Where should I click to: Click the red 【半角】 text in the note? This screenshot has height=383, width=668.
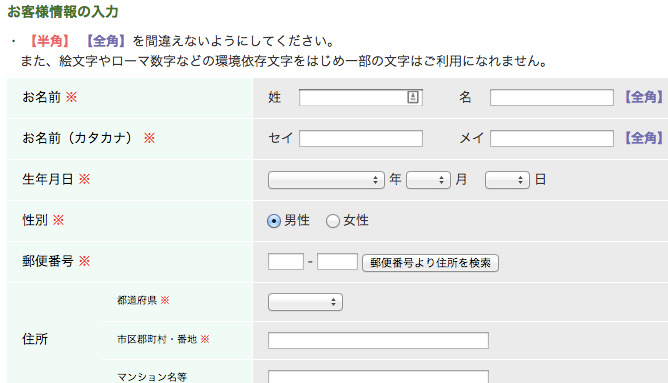[x=49, y=41]
